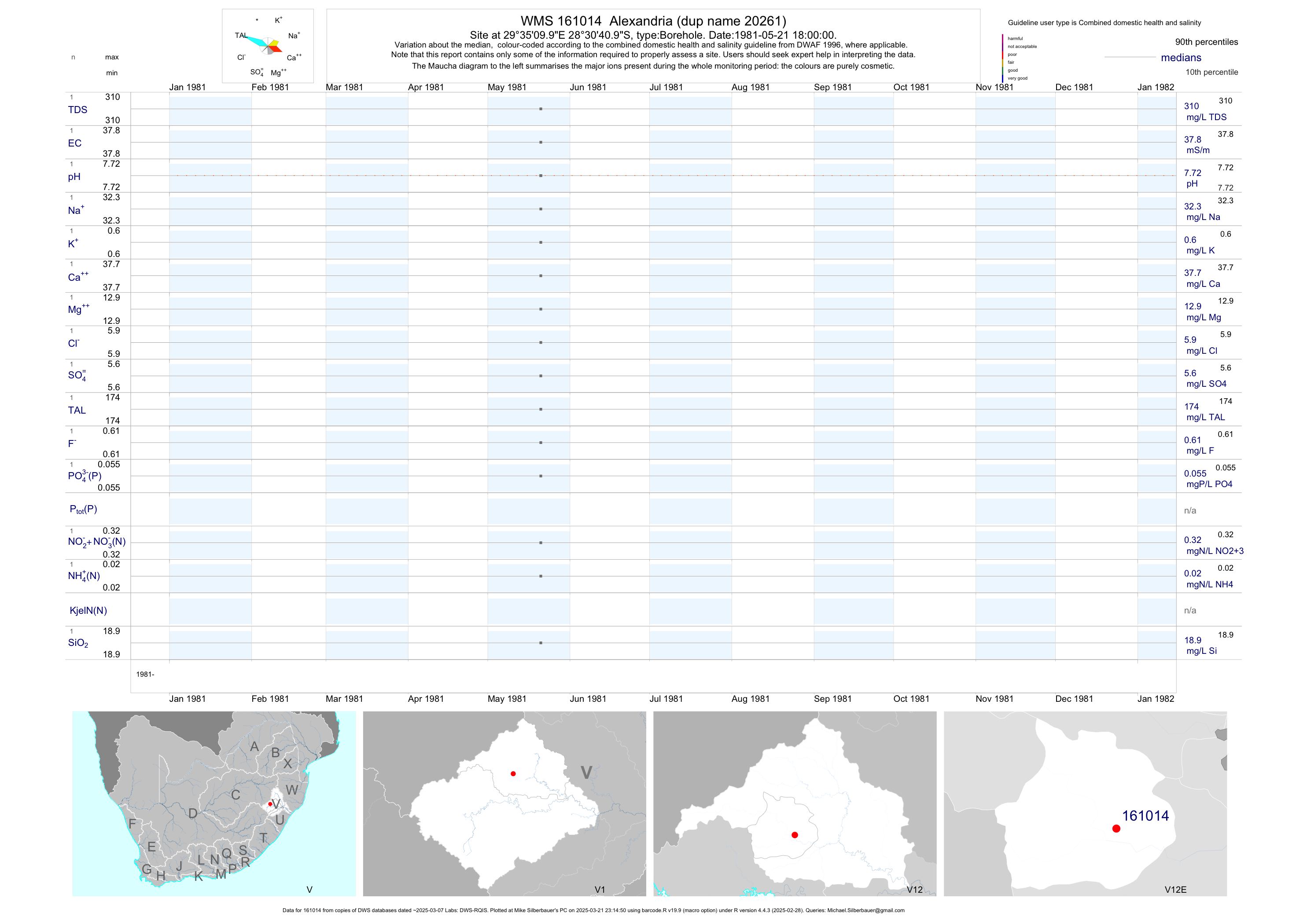Click the TDS data point marker

point(540,109)
